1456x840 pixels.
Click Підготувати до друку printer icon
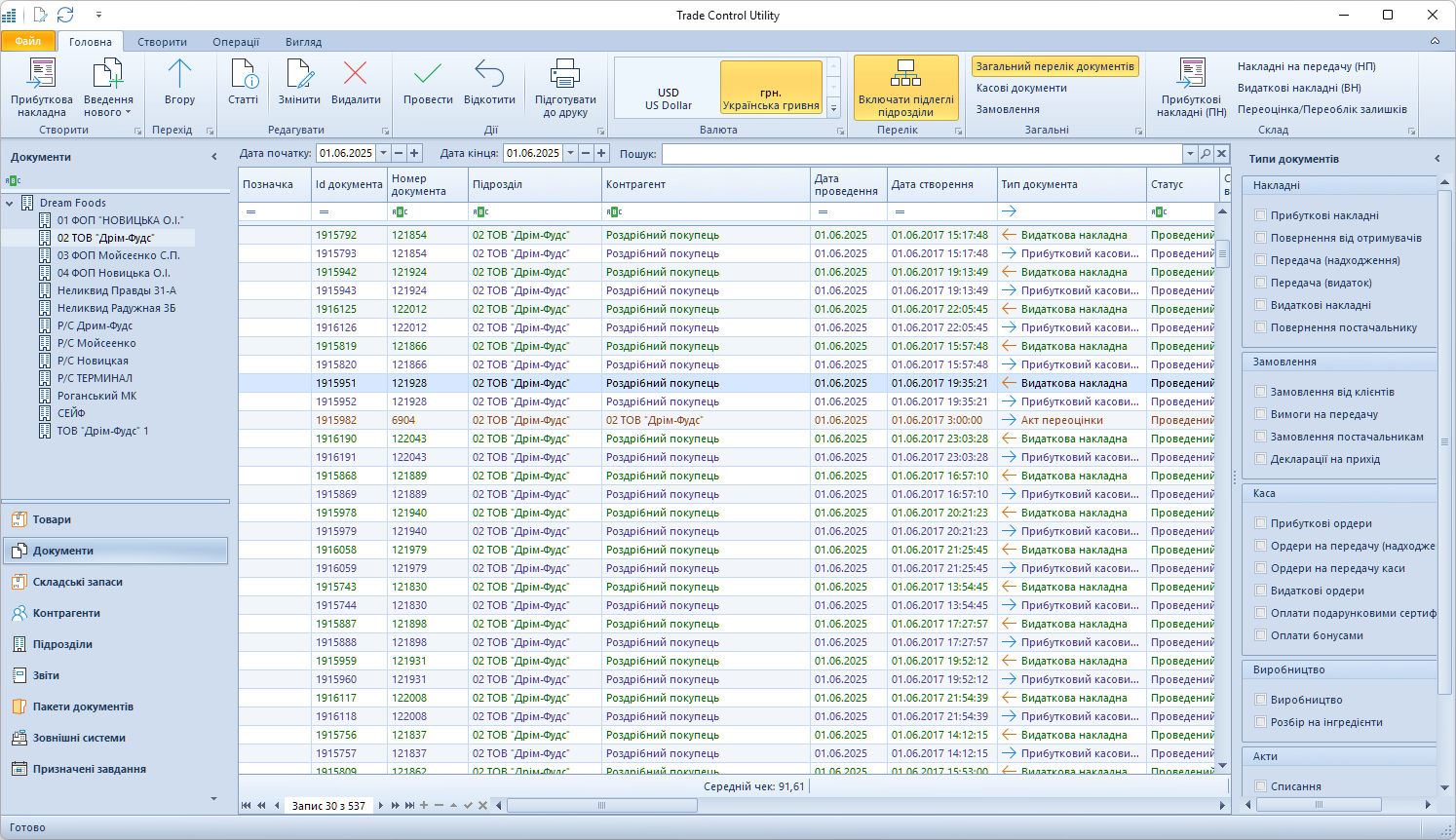(x=565, y=75)
